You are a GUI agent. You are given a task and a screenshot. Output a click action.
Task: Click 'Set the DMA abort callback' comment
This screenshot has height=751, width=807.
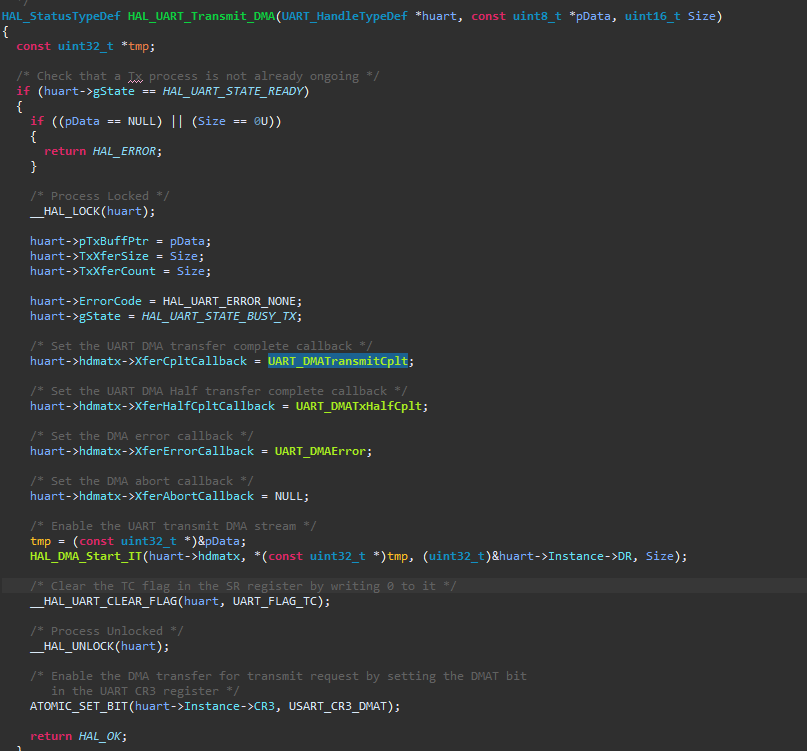[x=142, y=481]
